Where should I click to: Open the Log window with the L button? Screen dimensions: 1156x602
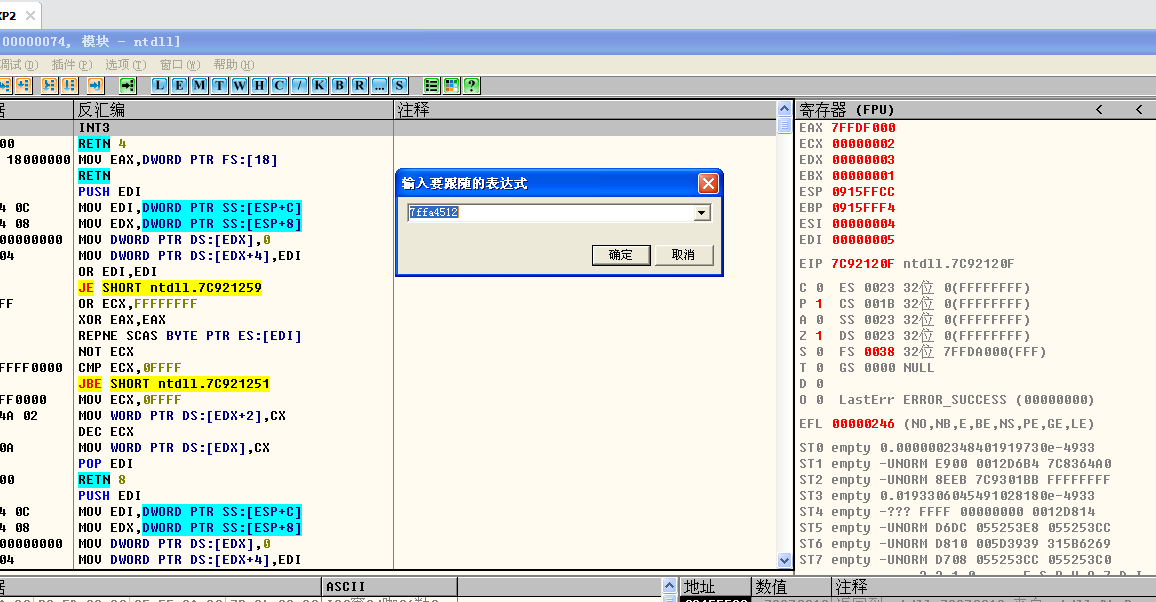pos(159,85)
